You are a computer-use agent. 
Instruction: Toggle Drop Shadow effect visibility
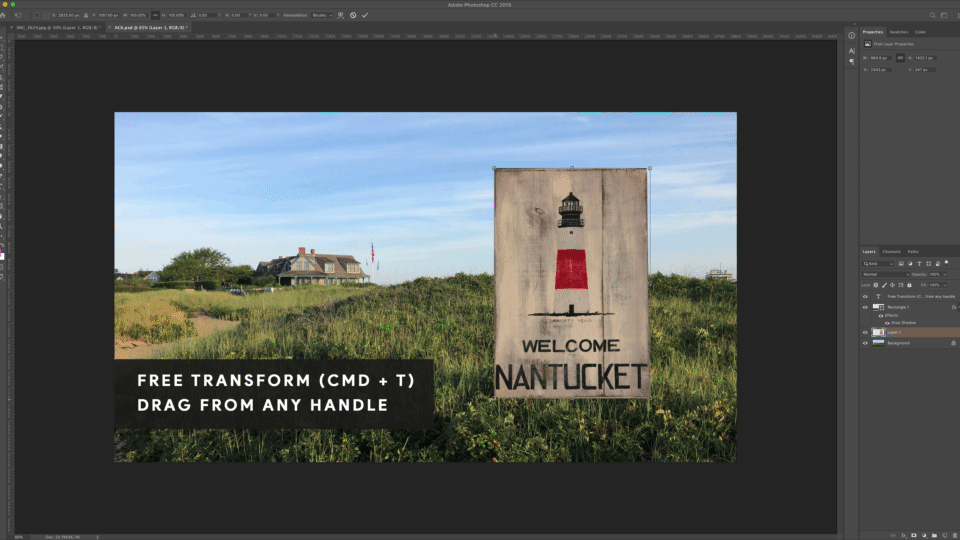(887, 323)
